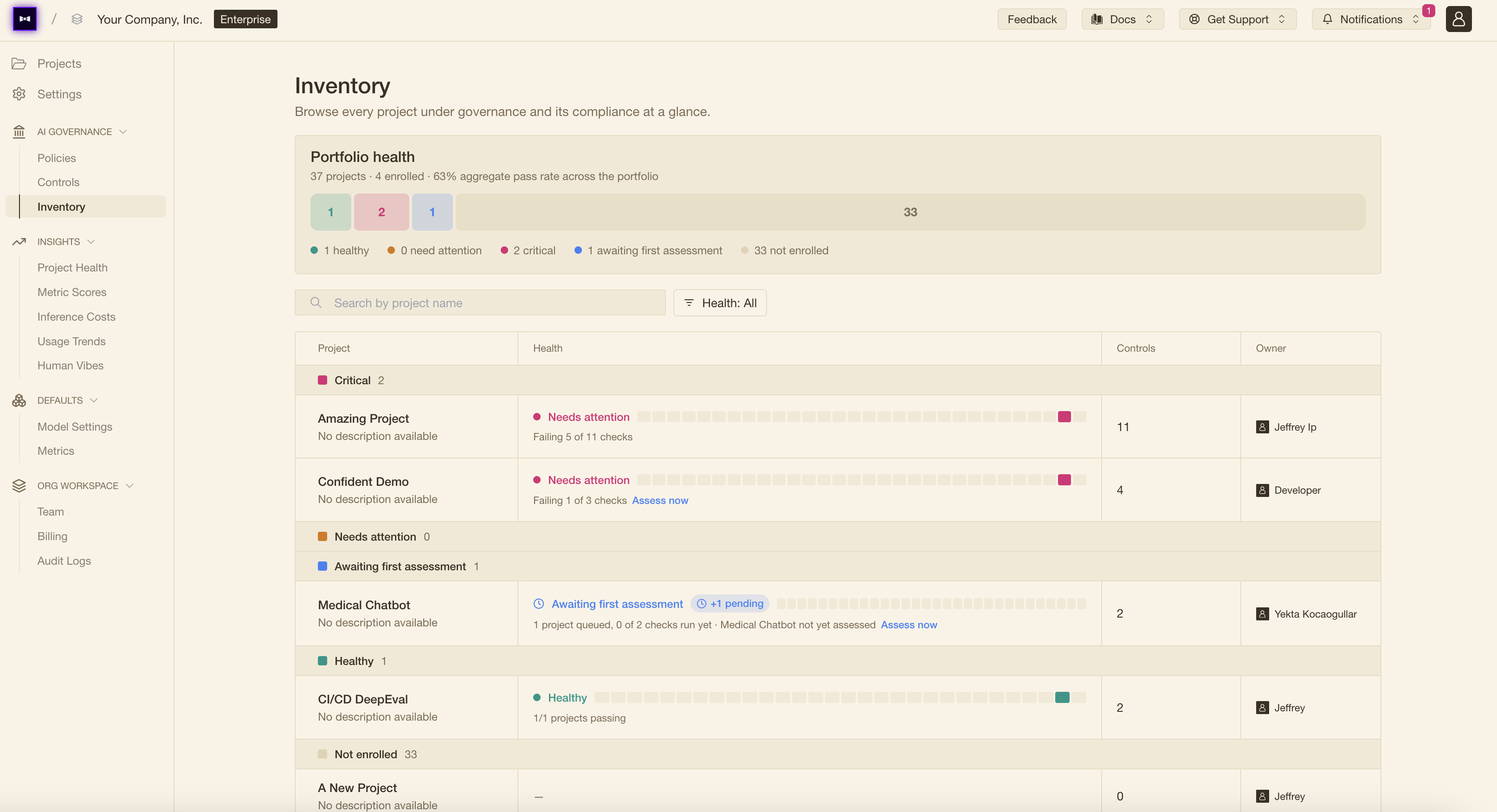Click the clock icon in +1 pending badge
The height and width of the screenshot is (812, 1497).
(702, 604)
